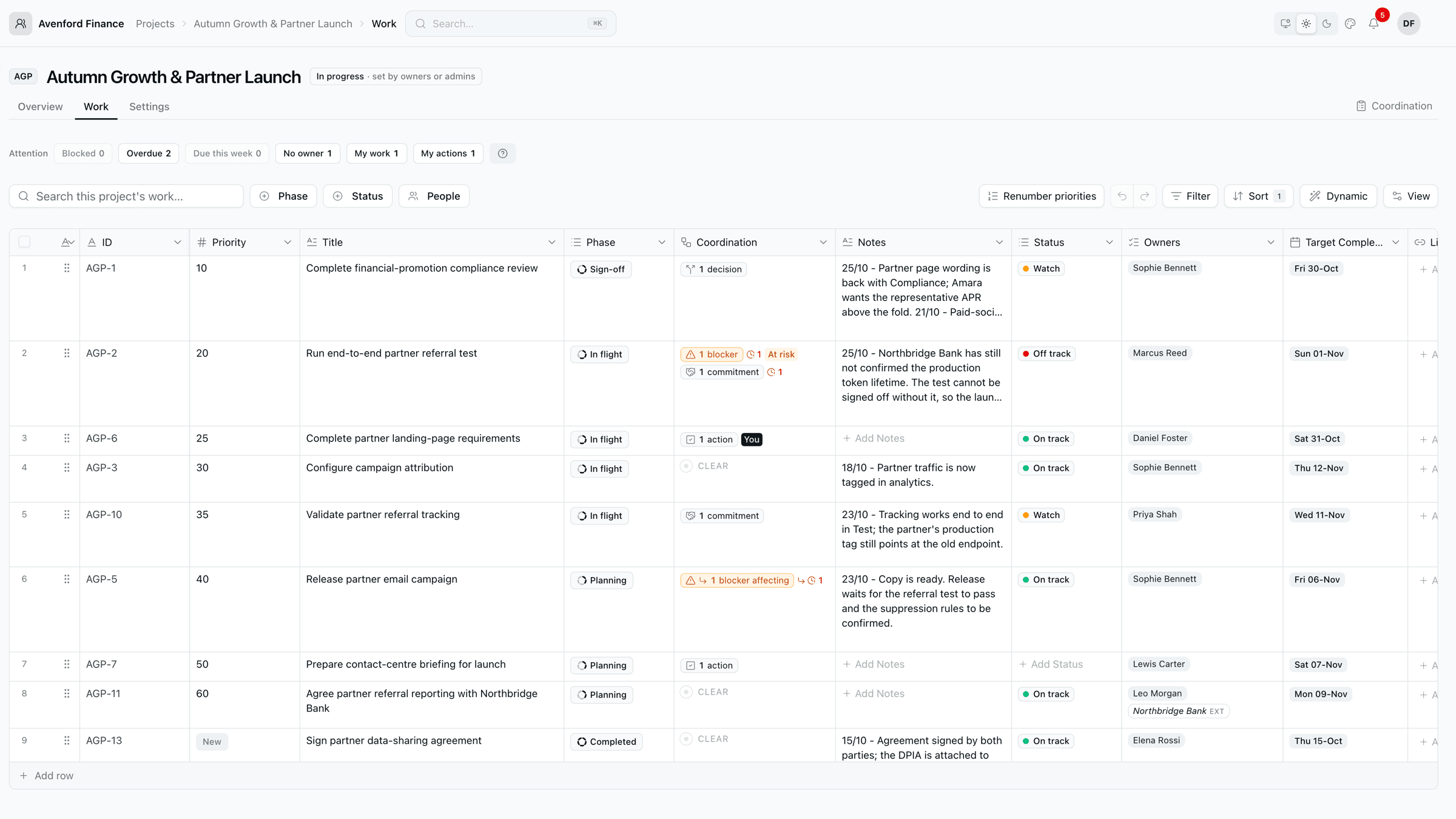Open the 1 action badge on AGP-6

709,439
